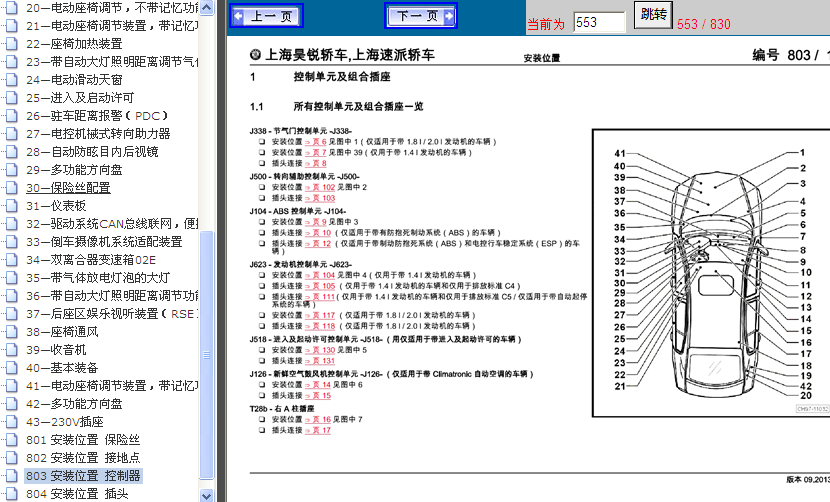Select 38—座椅通风 entry

click(x=62, y=332)
